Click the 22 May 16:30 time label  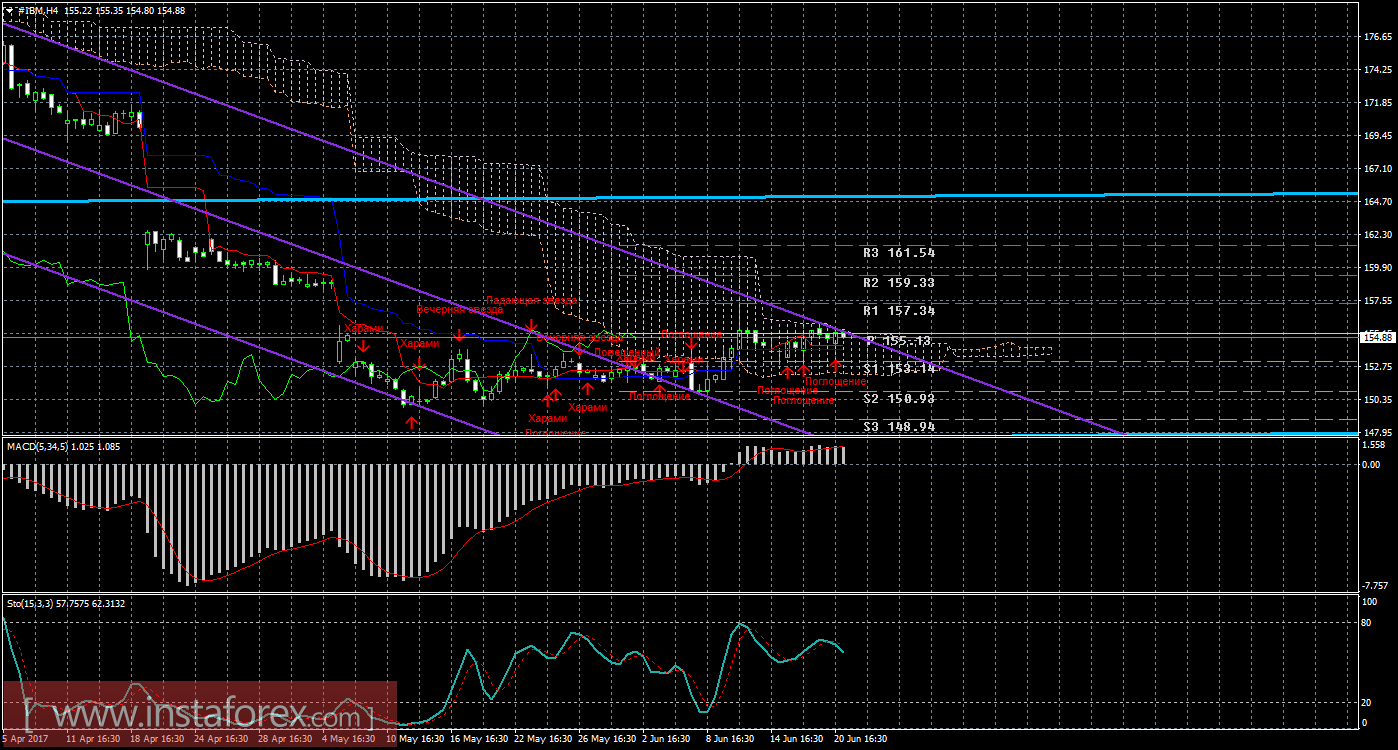click(541, 739)
